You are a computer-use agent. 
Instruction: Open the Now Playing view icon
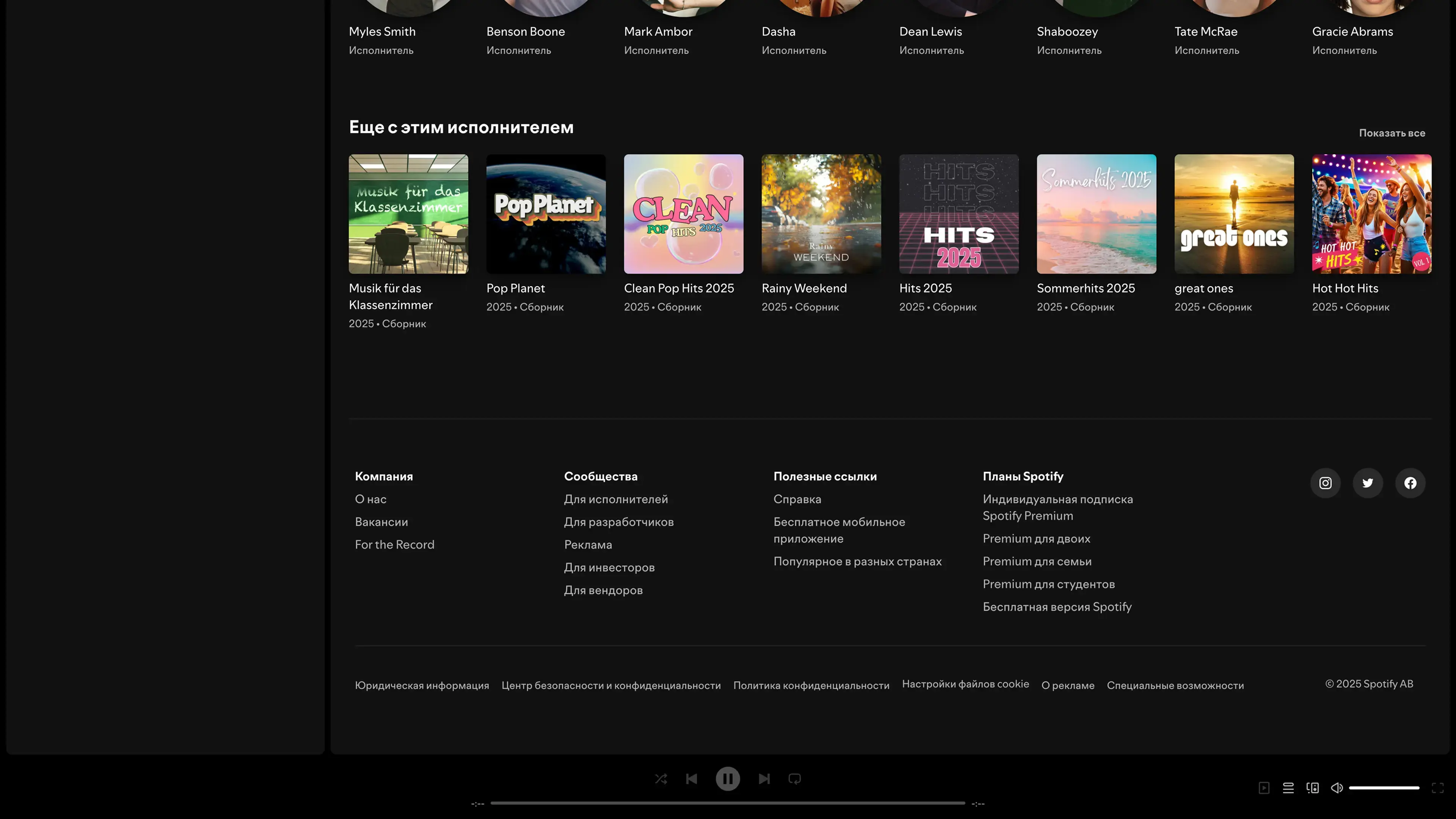coord(1265,788)
